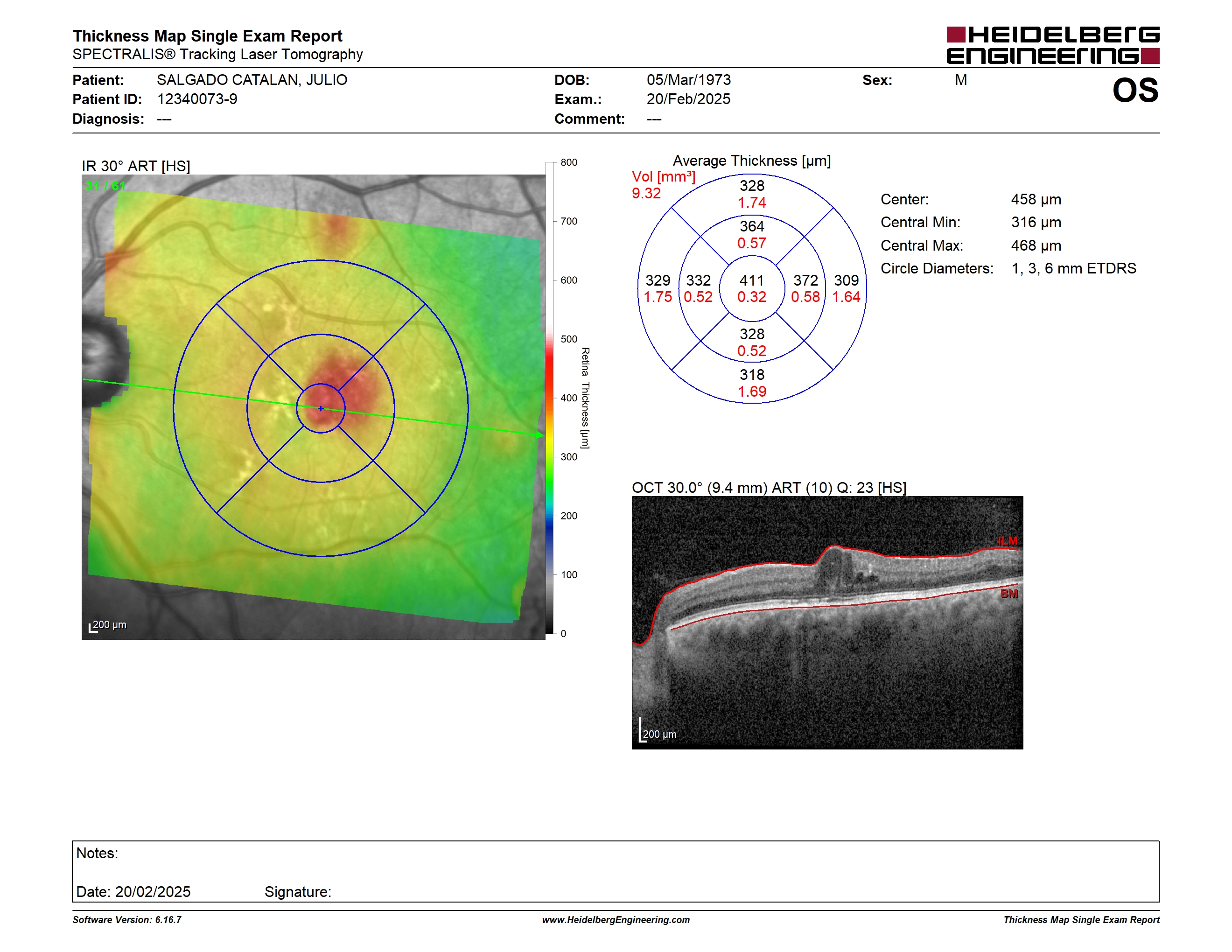Click the Sex value M
The height and width of the screenshot is (952, 1232).
(961, 80)
